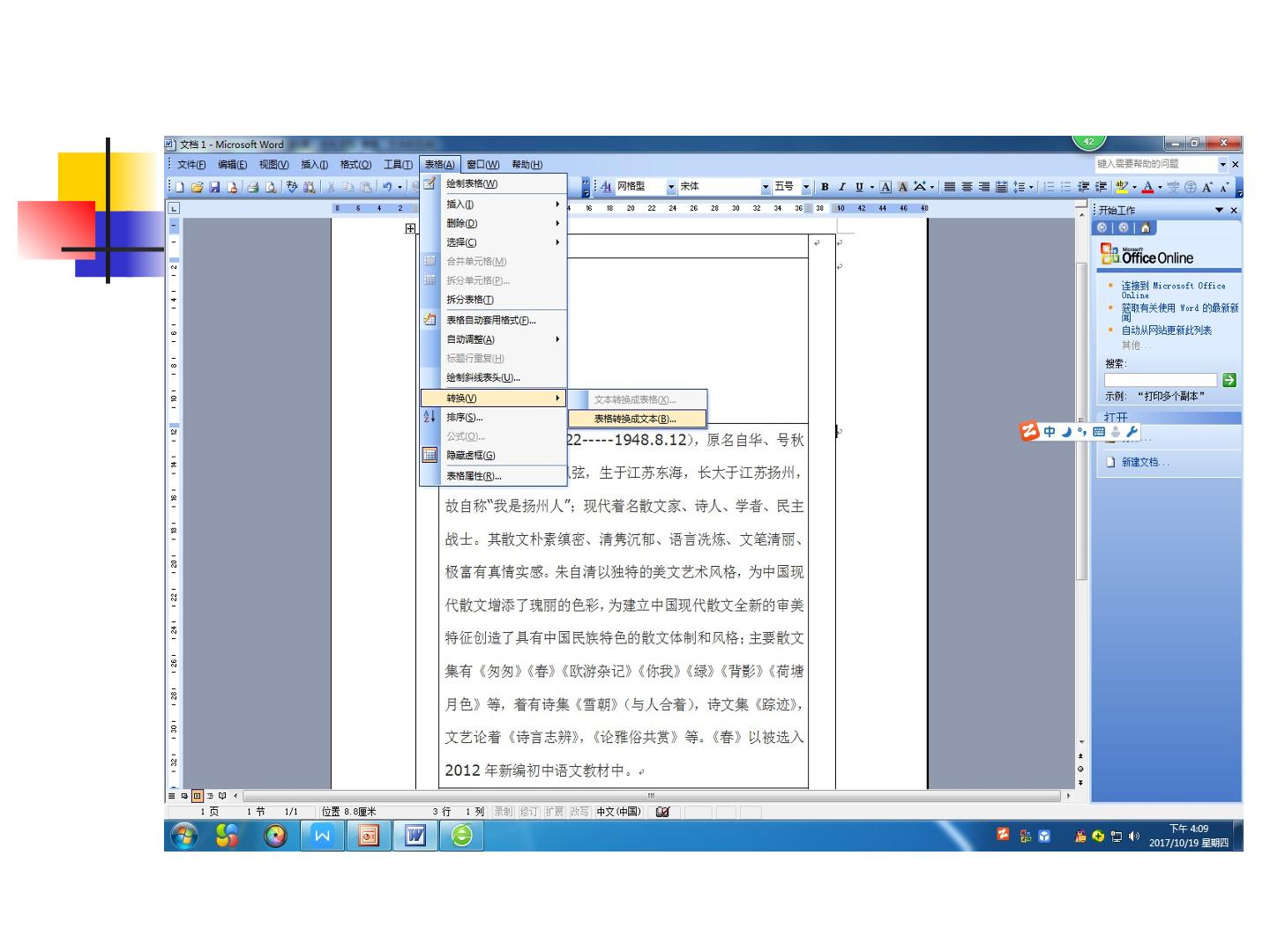Close the 开始工作 task pane
Viewport: 1270px width, 952px height.
click(x=1234, y=210)
